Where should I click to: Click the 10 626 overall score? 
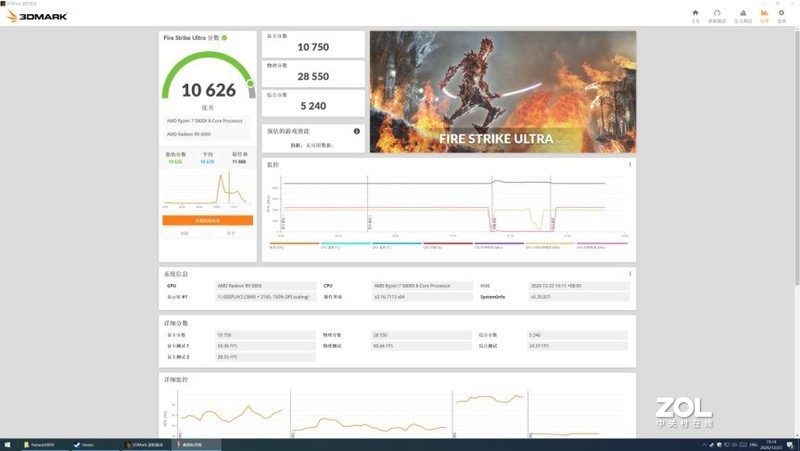tap(209, 90)
